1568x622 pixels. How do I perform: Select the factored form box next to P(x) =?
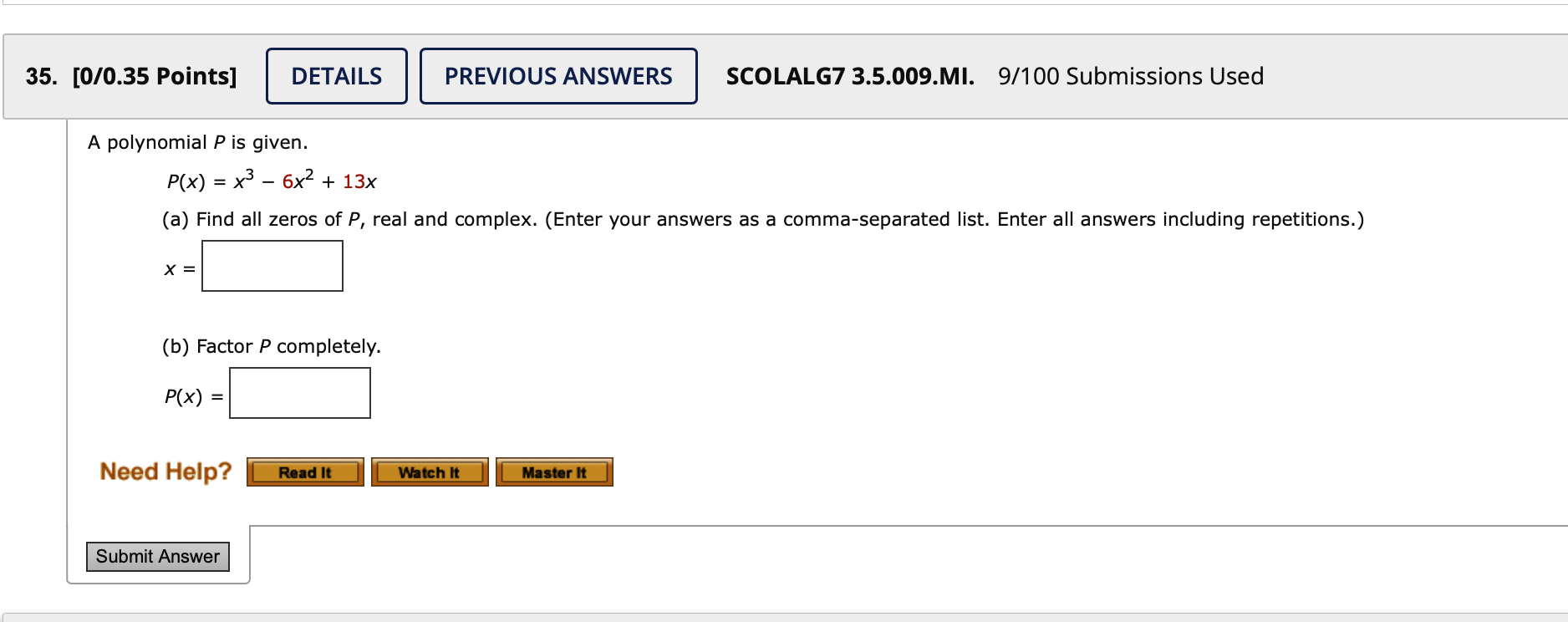[x=299, y=393]
